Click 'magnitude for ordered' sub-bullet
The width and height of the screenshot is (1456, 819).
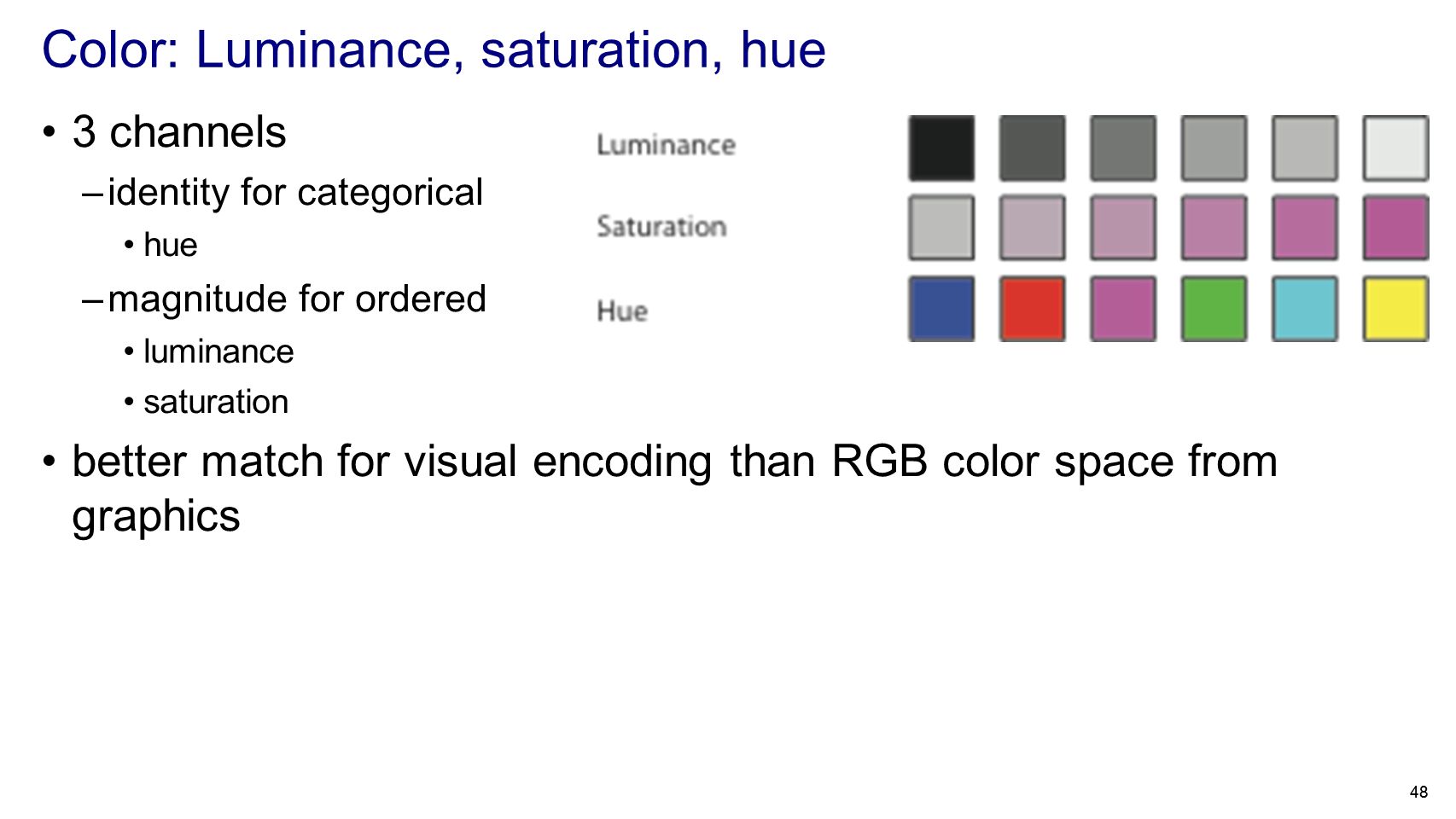point(297,299)
